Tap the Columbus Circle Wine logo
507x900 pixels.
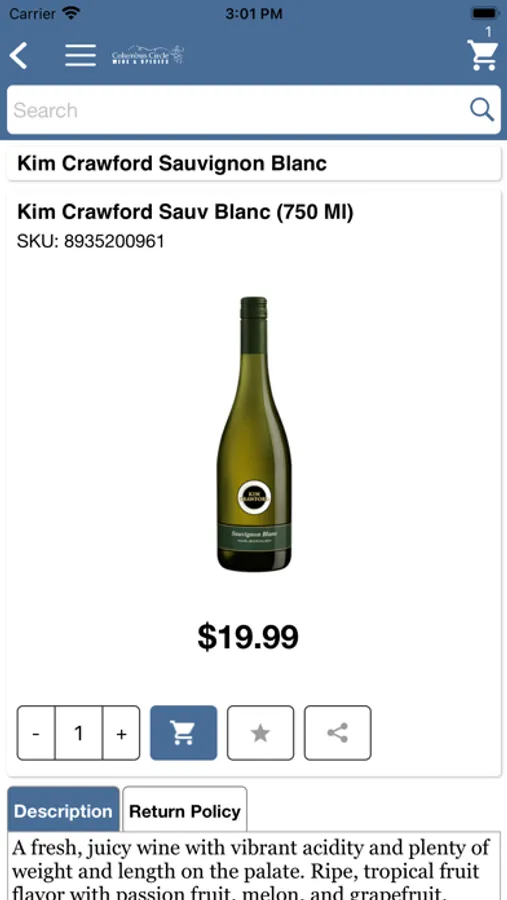pyautogui.click(x=148, y=55)
